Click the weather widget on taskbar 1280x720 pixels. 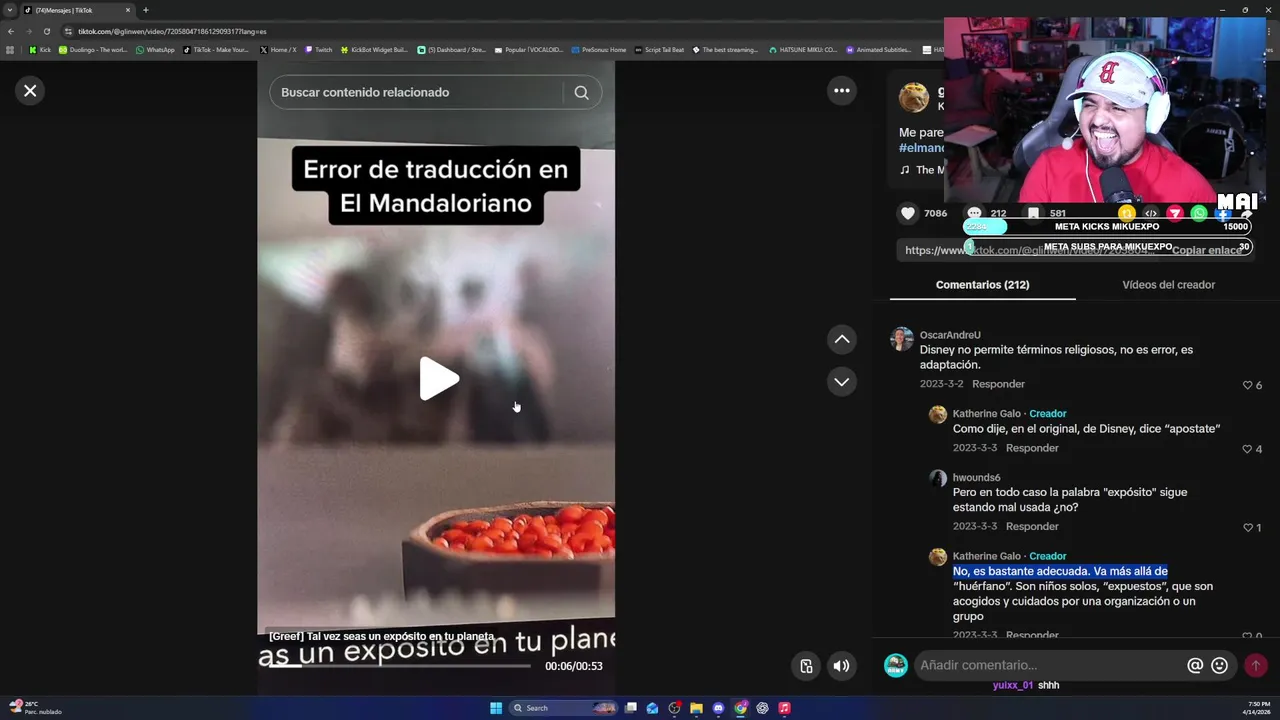pos(35,708)
